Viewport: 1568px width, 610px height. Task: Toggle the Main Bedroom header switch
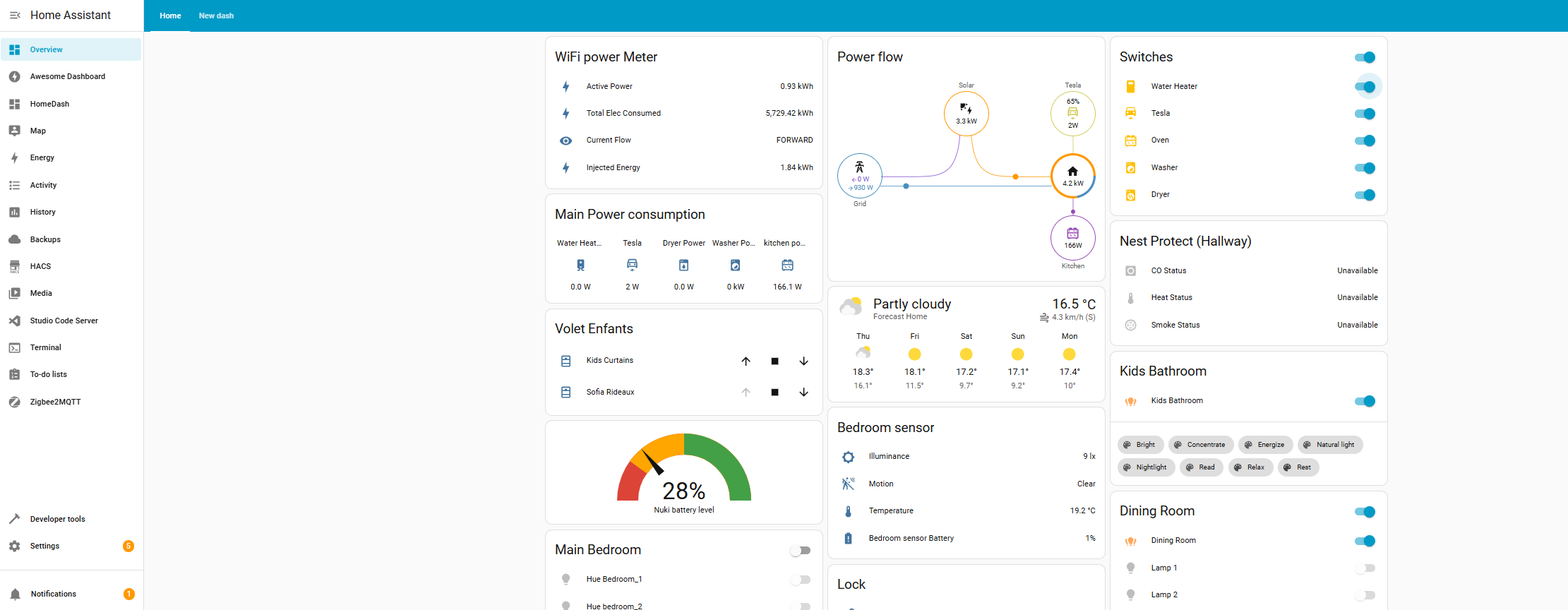point(800,551)
